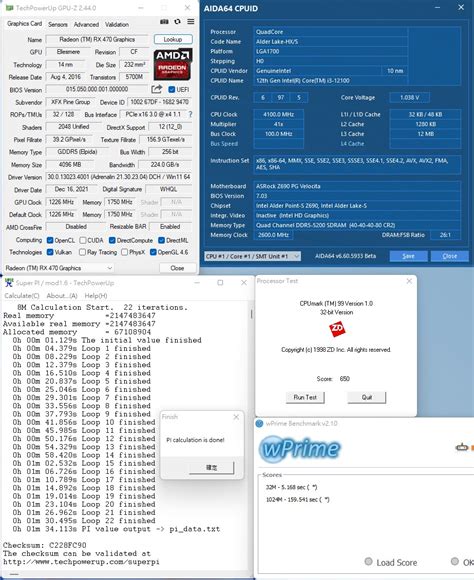Click the Driver Version field
This screenshot has width=474, height=580.
119,177
